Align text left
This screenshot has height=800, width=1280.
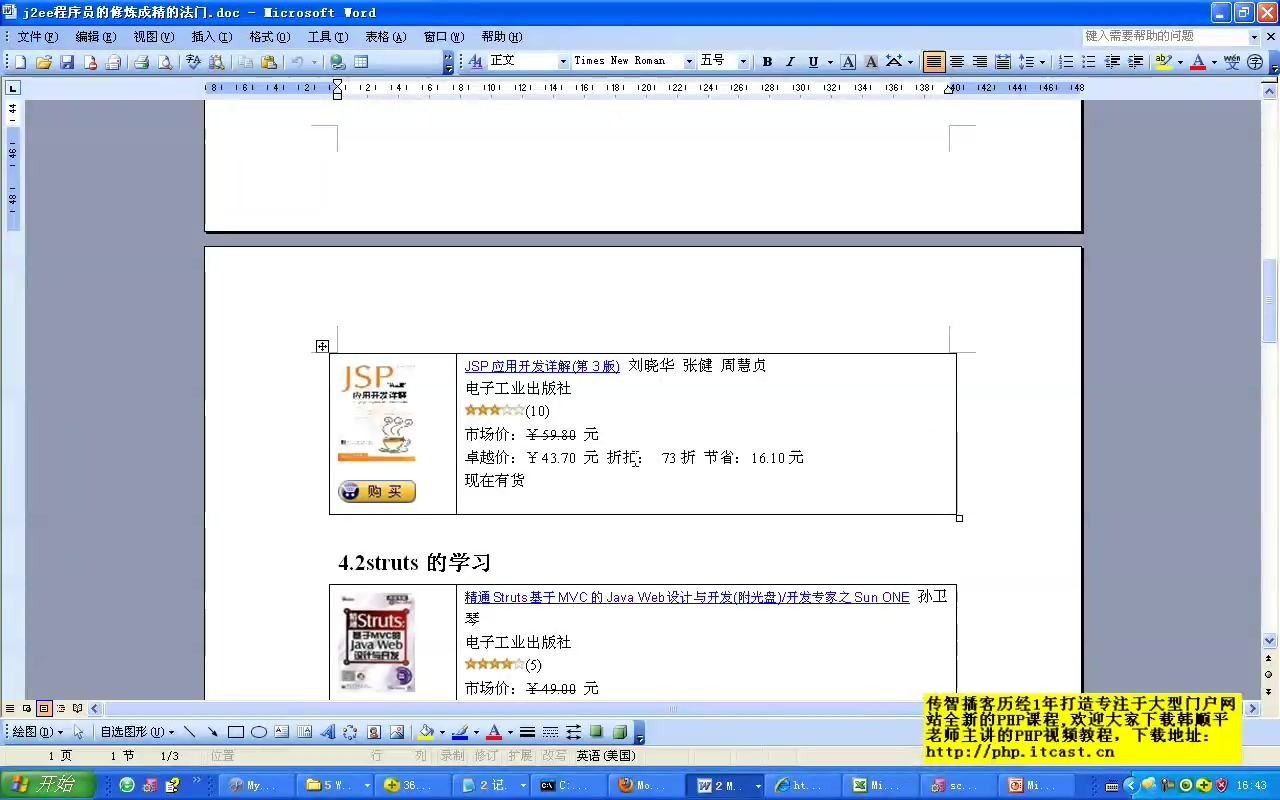coord(933,62)
